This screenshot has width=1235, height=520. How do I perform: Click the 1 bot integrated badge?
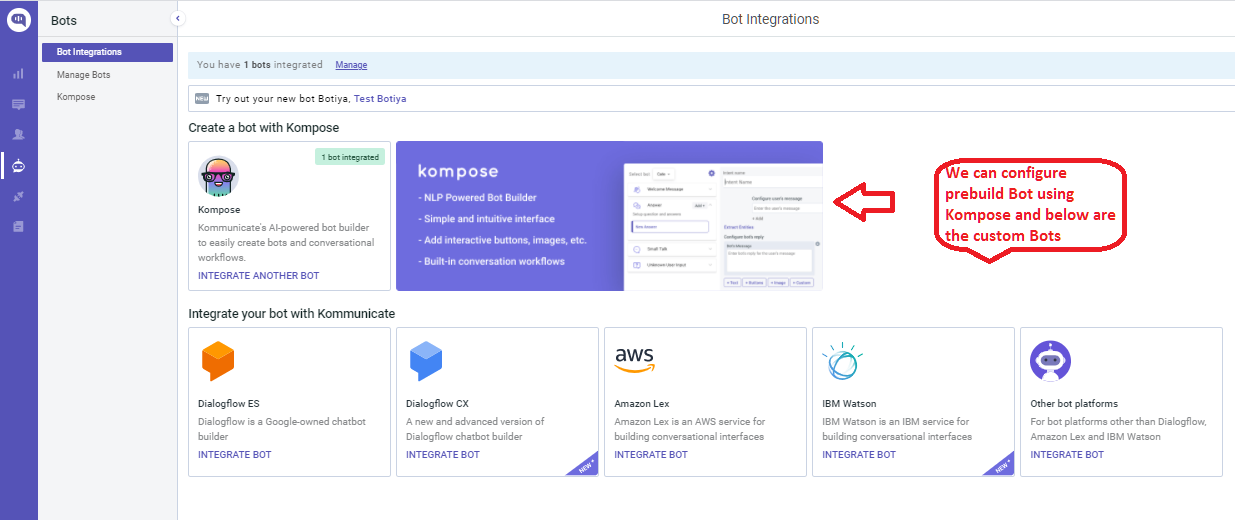(350, 157)
